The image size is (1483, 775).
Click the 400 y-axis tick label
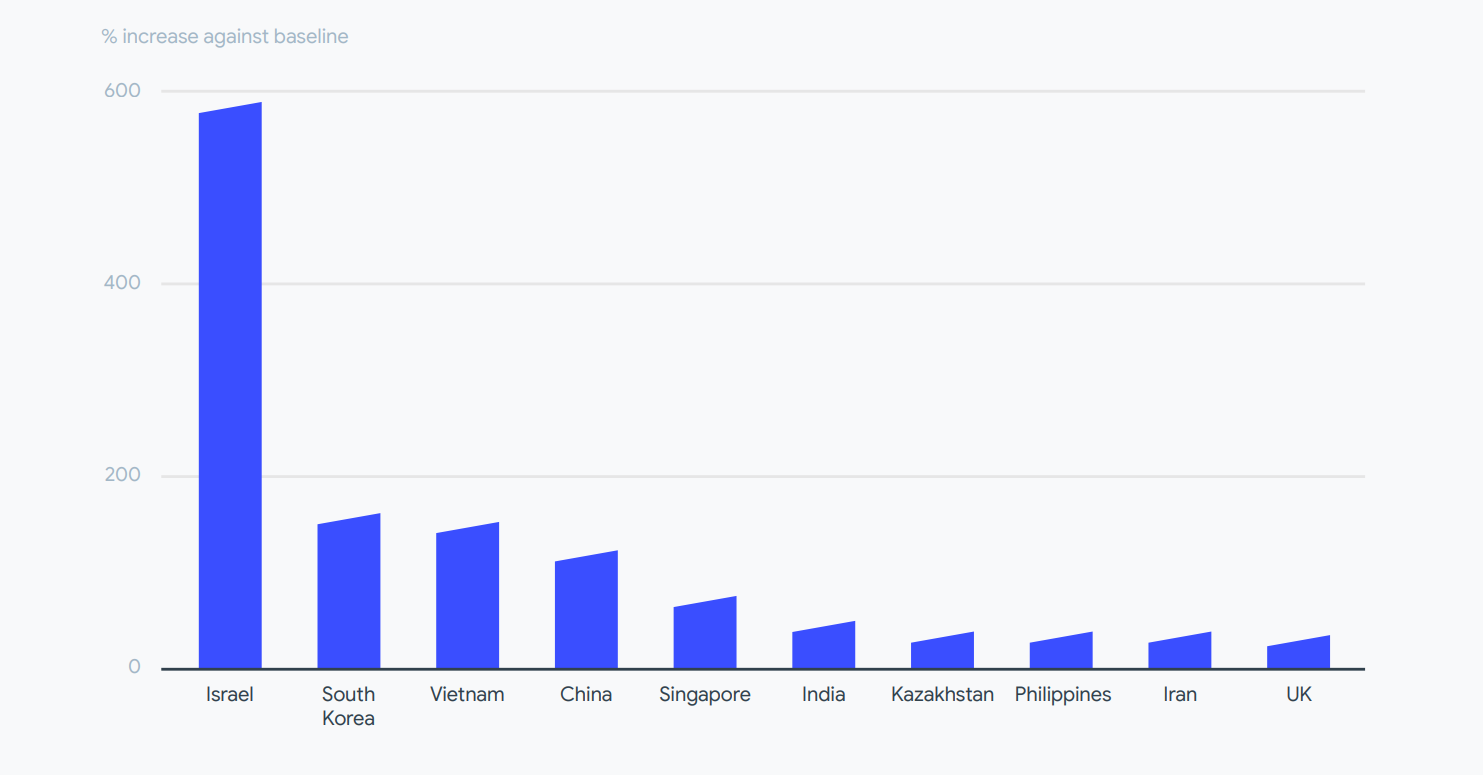point(122,283)
